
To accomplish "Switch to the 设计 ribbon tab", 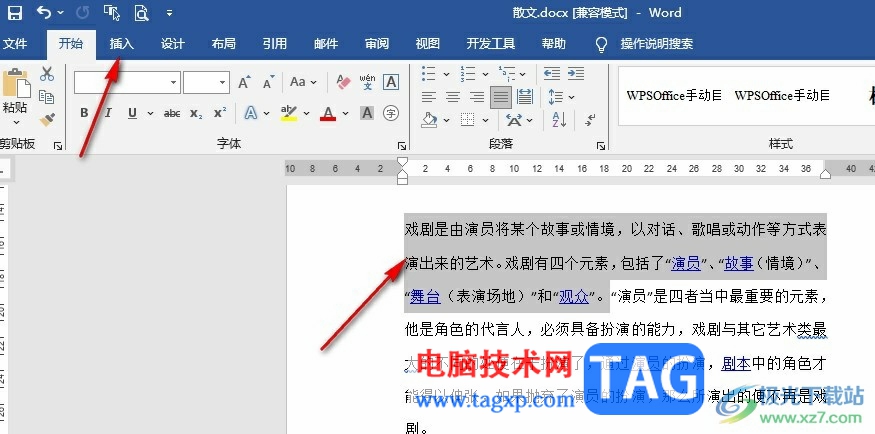I will click(172, 44).
